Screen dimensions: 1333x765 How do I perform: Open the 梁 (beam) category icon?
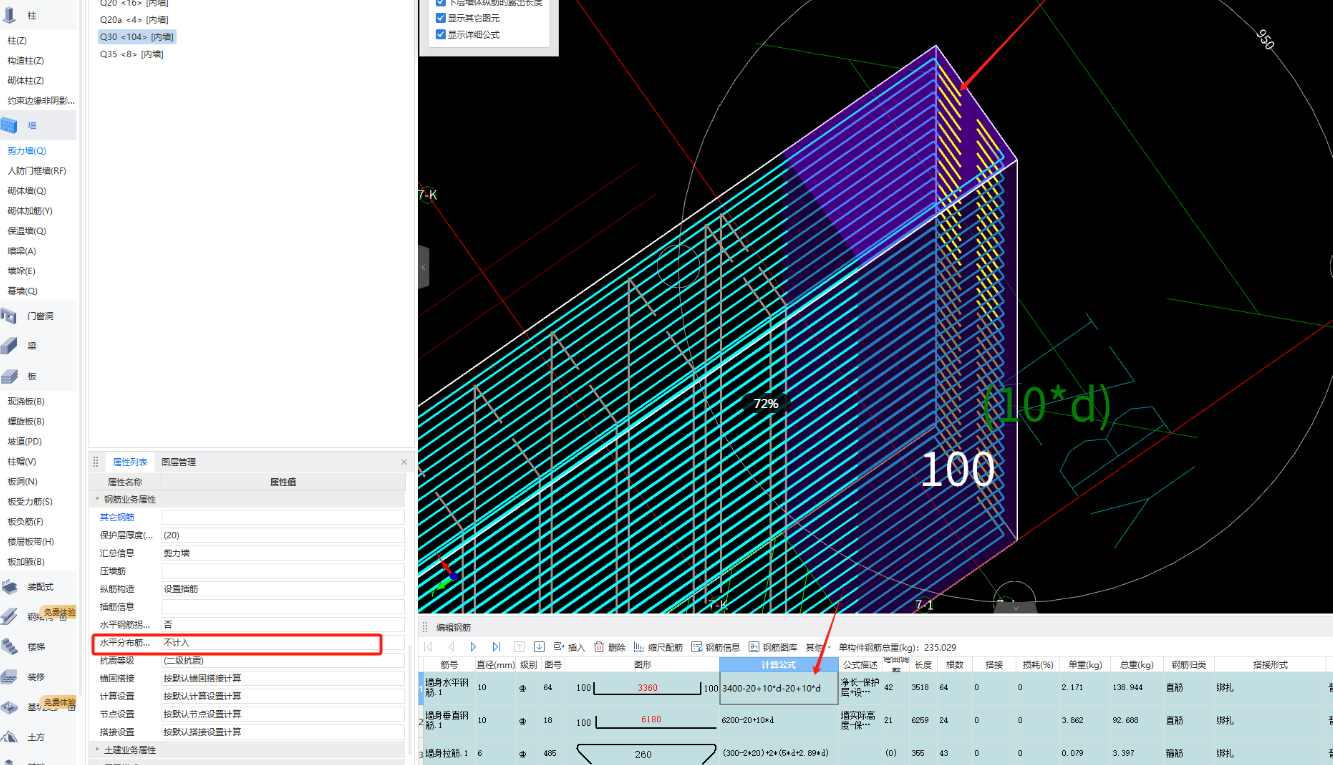[x=10, y=346]
